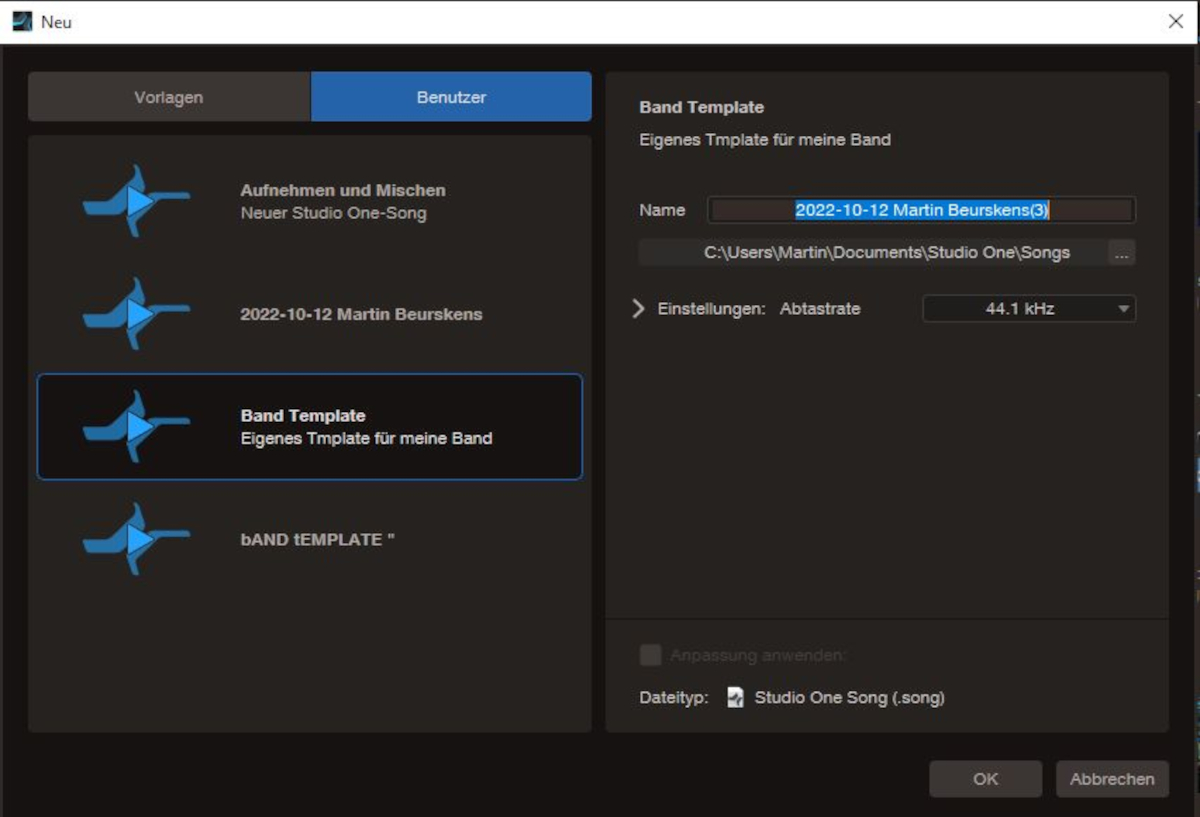The image size is (1200, 817).
Task: Click the 'Neuer Studio One-Song' subtitle
Action: tap(333, 213)
